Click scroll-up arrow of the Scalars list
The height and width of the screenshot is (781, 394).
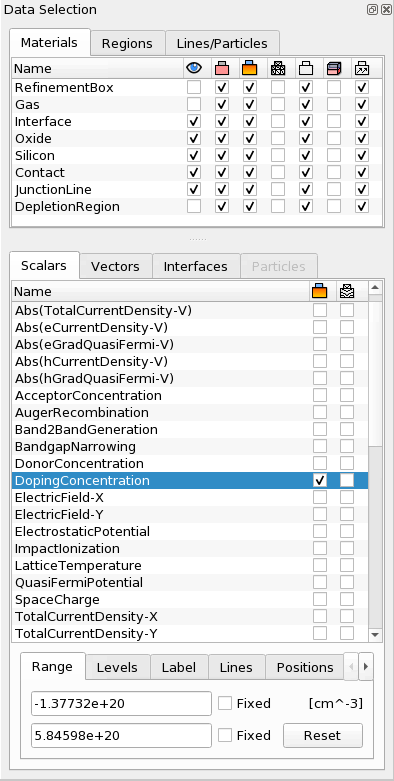(376, 287)
